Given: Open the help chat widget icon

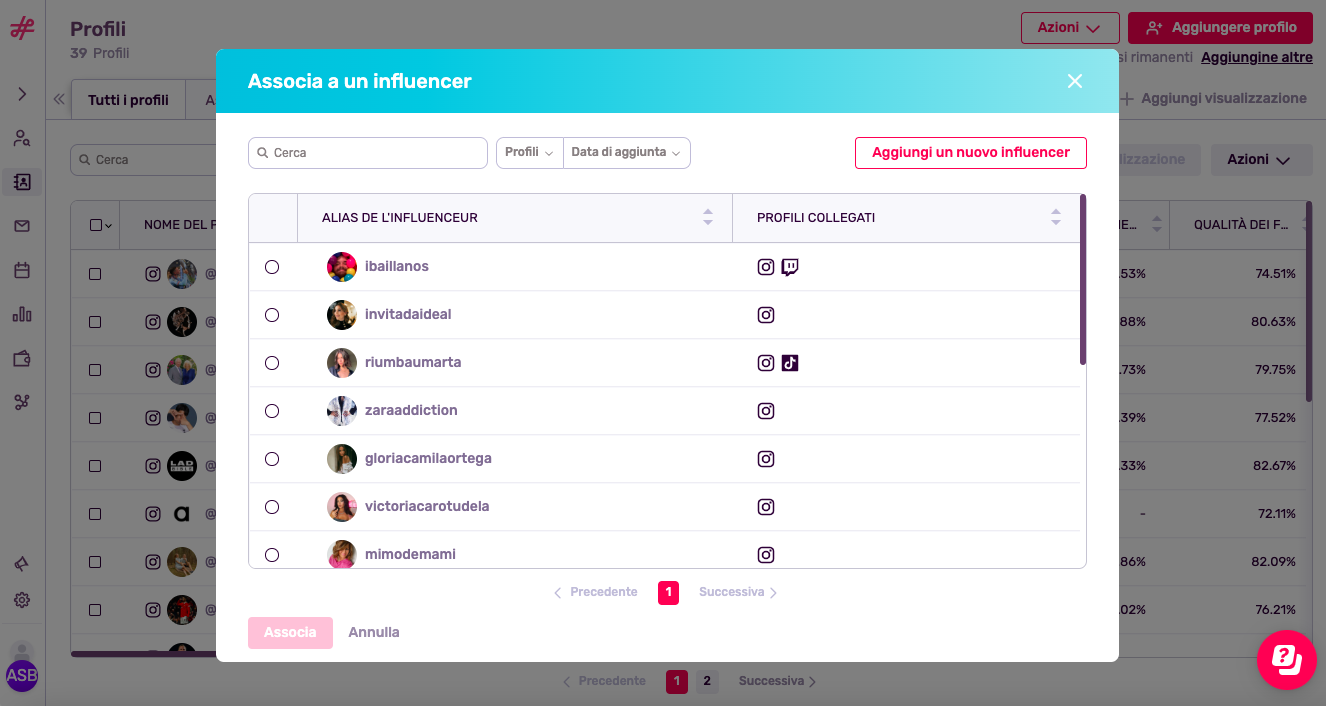Looking at the screenshot, I should click(x=1286, y=659).
